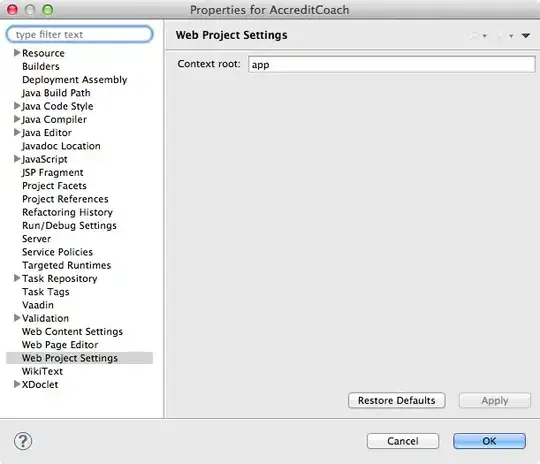
Task: Click the type filter text box
Action: 79,34
